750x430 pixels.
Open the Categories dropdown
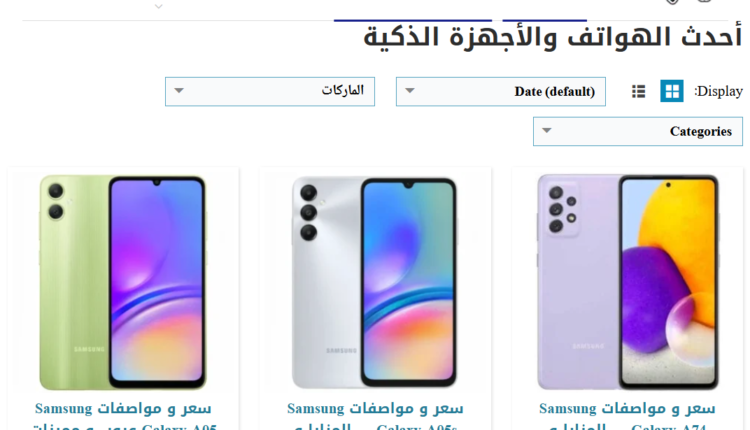(x=638, y=131)
